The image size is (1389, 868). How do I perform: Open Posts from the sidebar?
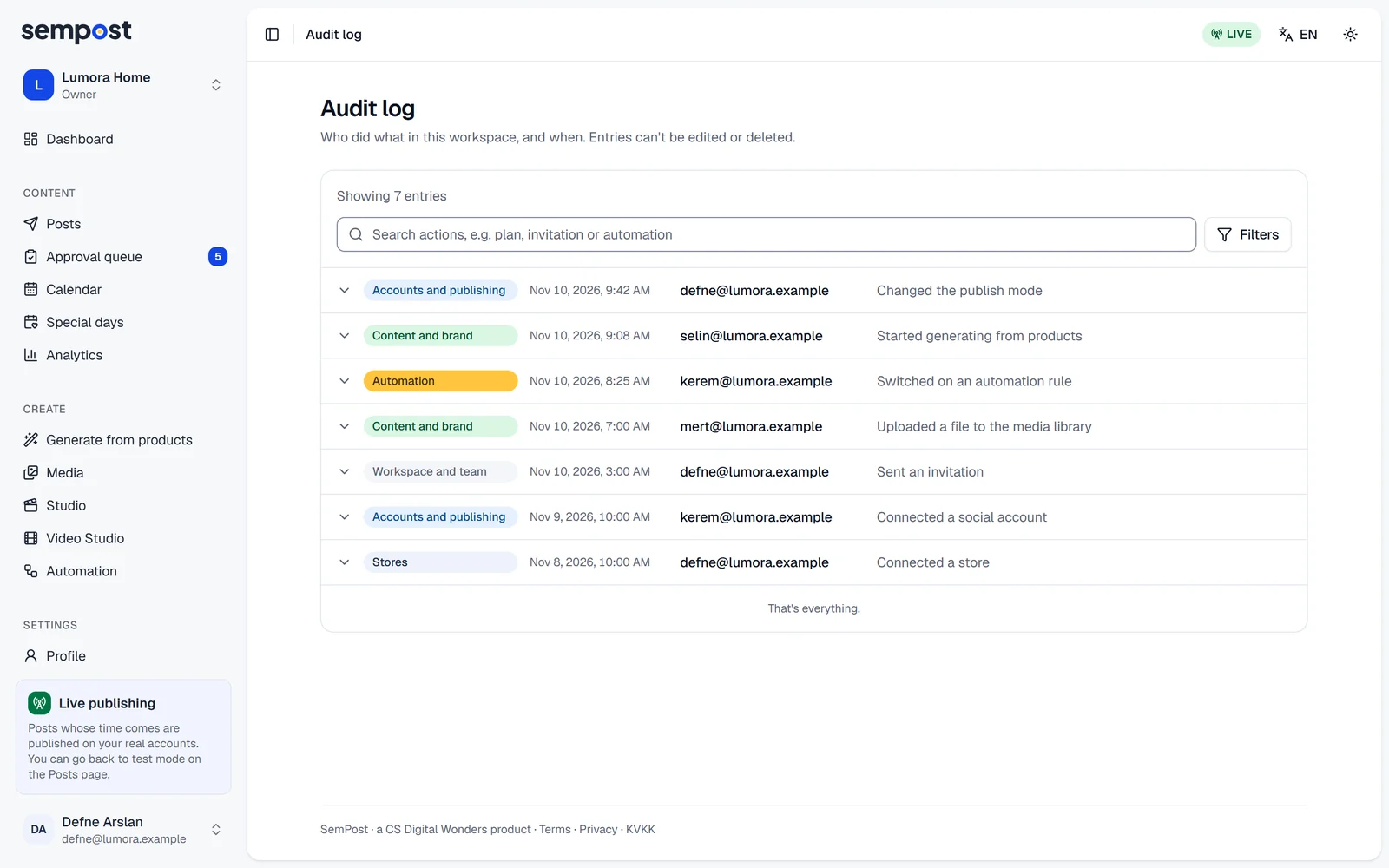pyautogui.click(x=123, y=224)
